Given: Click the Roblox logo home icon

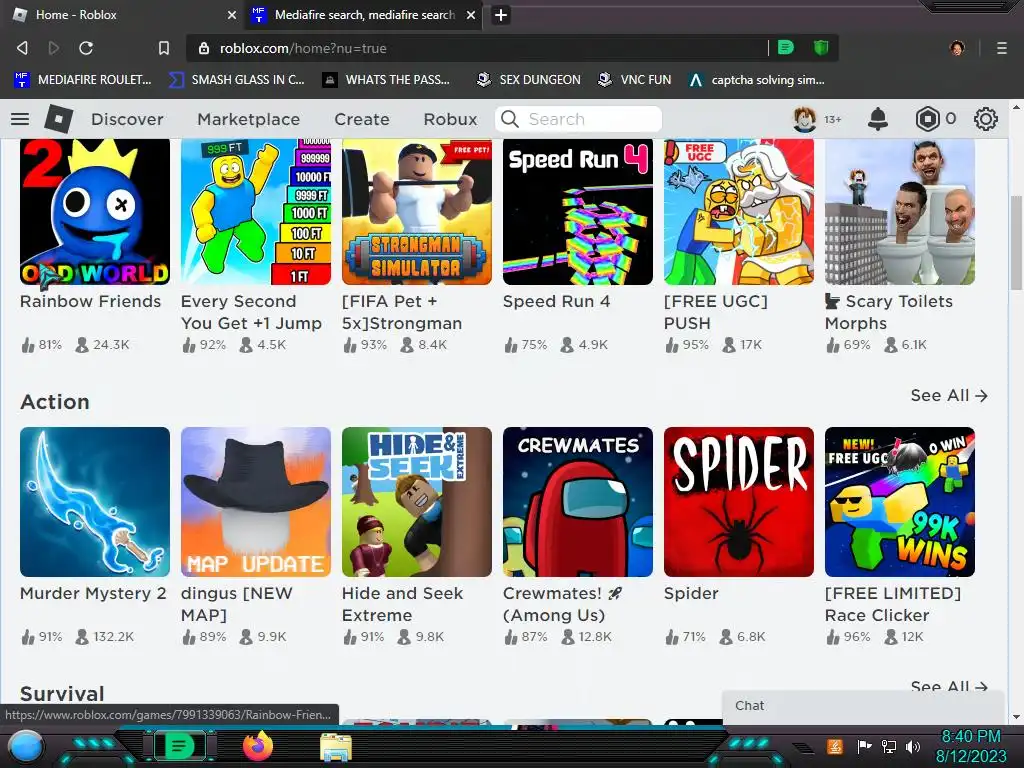Looking at the screenshot, I should pyautogui.click(x=59, y=119).
